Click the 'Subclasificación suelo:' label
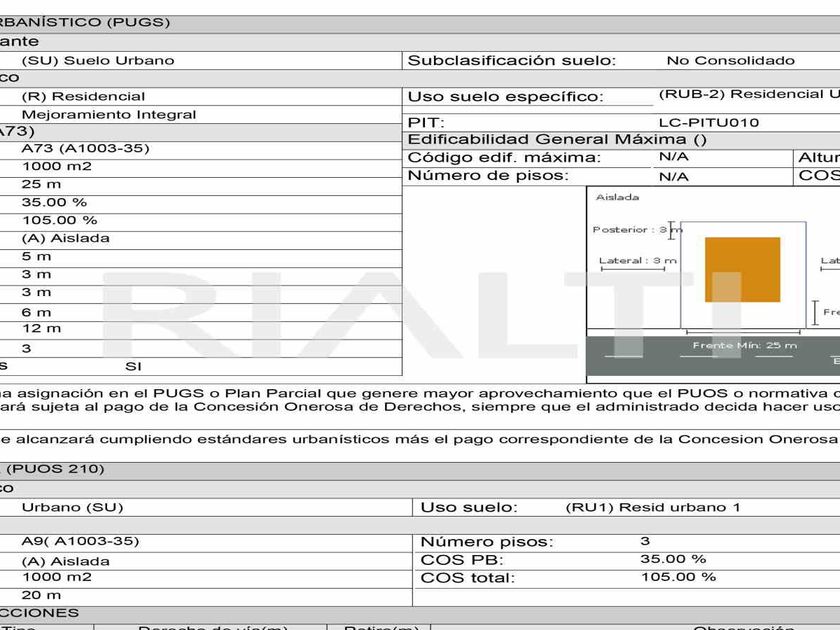This screenshot has width=840, height=630. [x=512, y=61]
